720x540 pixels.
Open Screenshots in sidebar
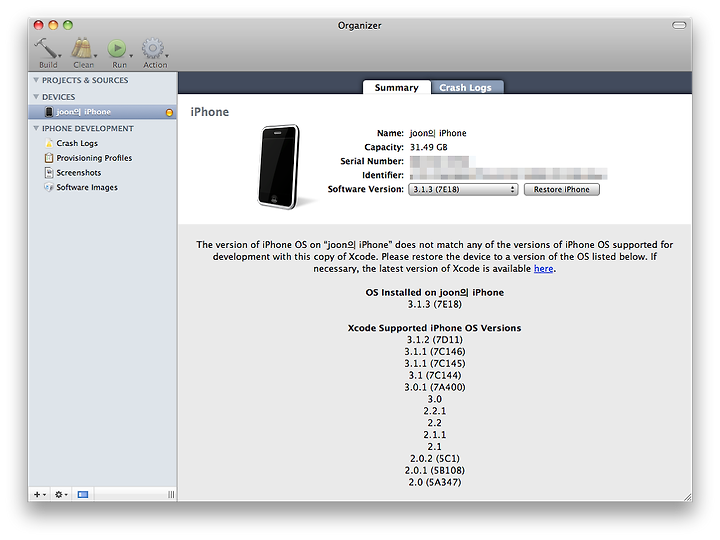[x=79, y=173]
